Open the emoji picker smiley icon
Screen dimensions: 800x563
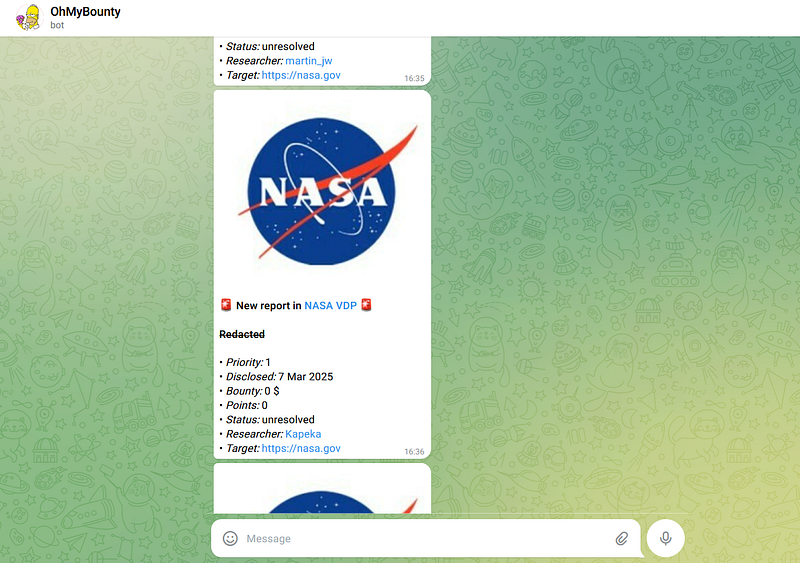click(230, 538)
